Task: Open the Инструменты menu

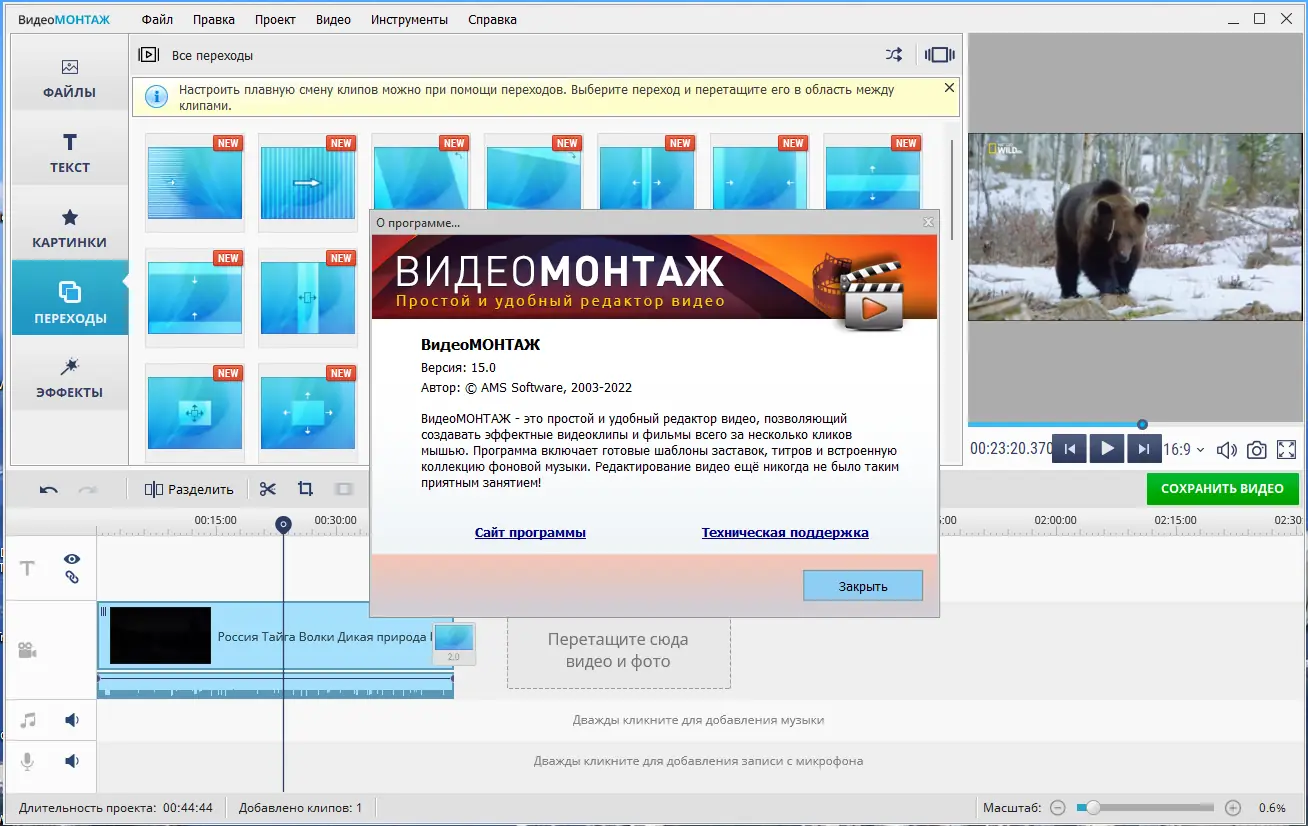Action: tap(409, 19)
